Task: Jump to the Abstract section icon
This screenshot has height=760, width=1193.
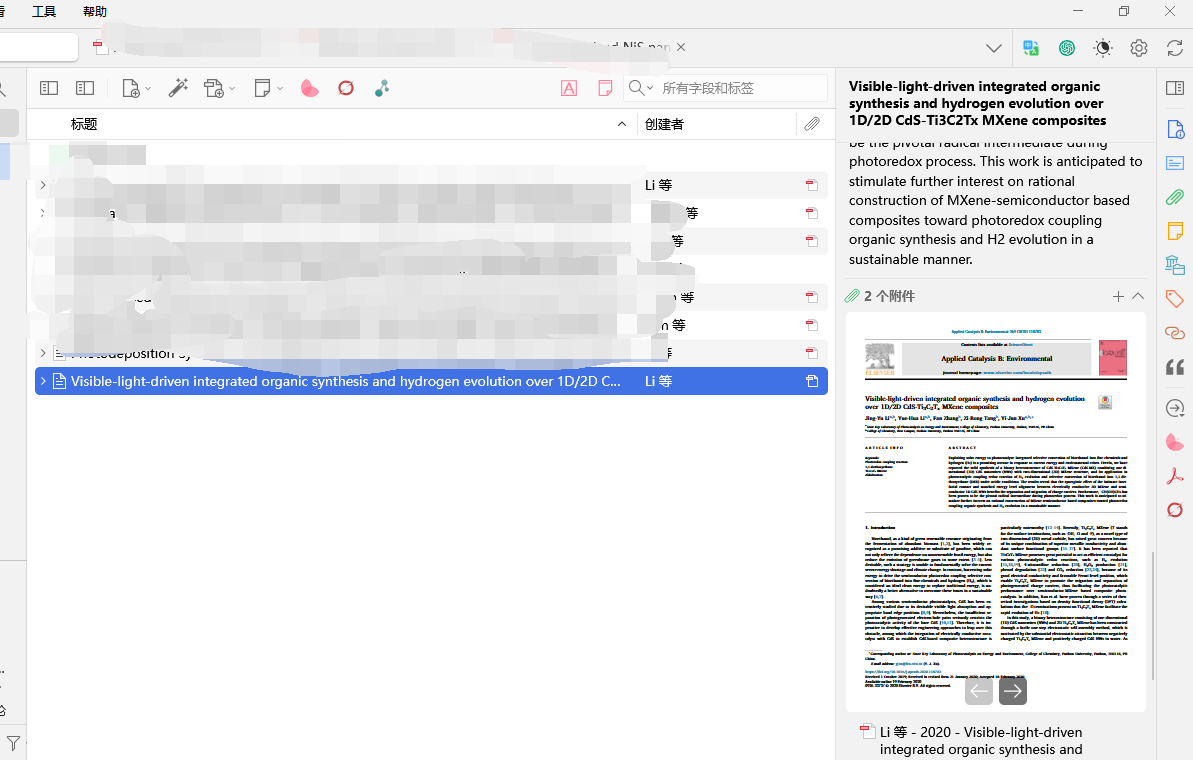Action: (1175, 164)
